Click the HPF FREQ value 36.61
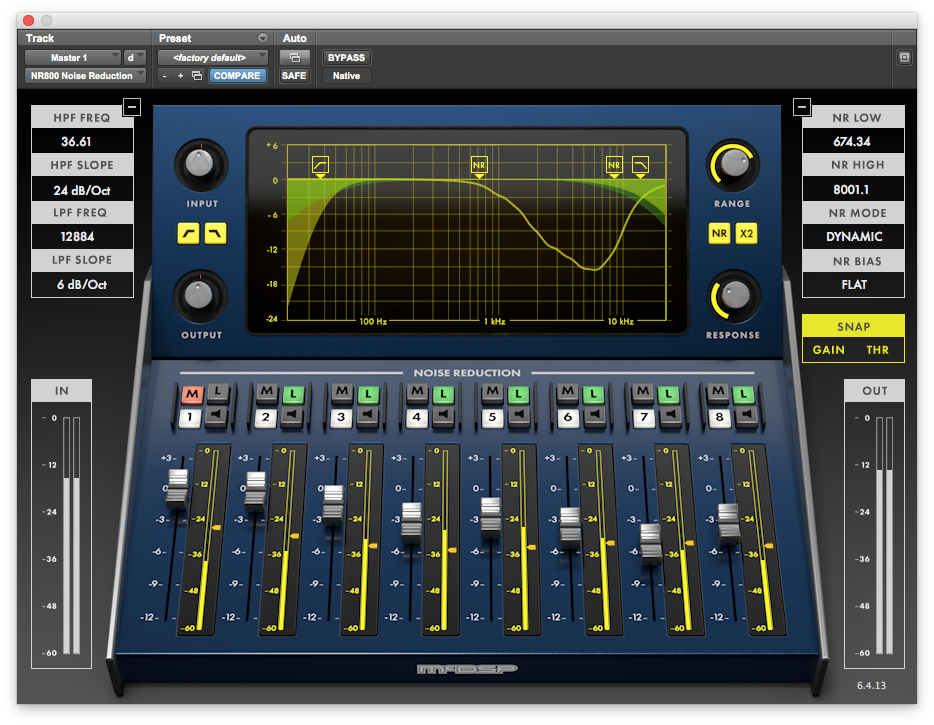 point(82,142)
